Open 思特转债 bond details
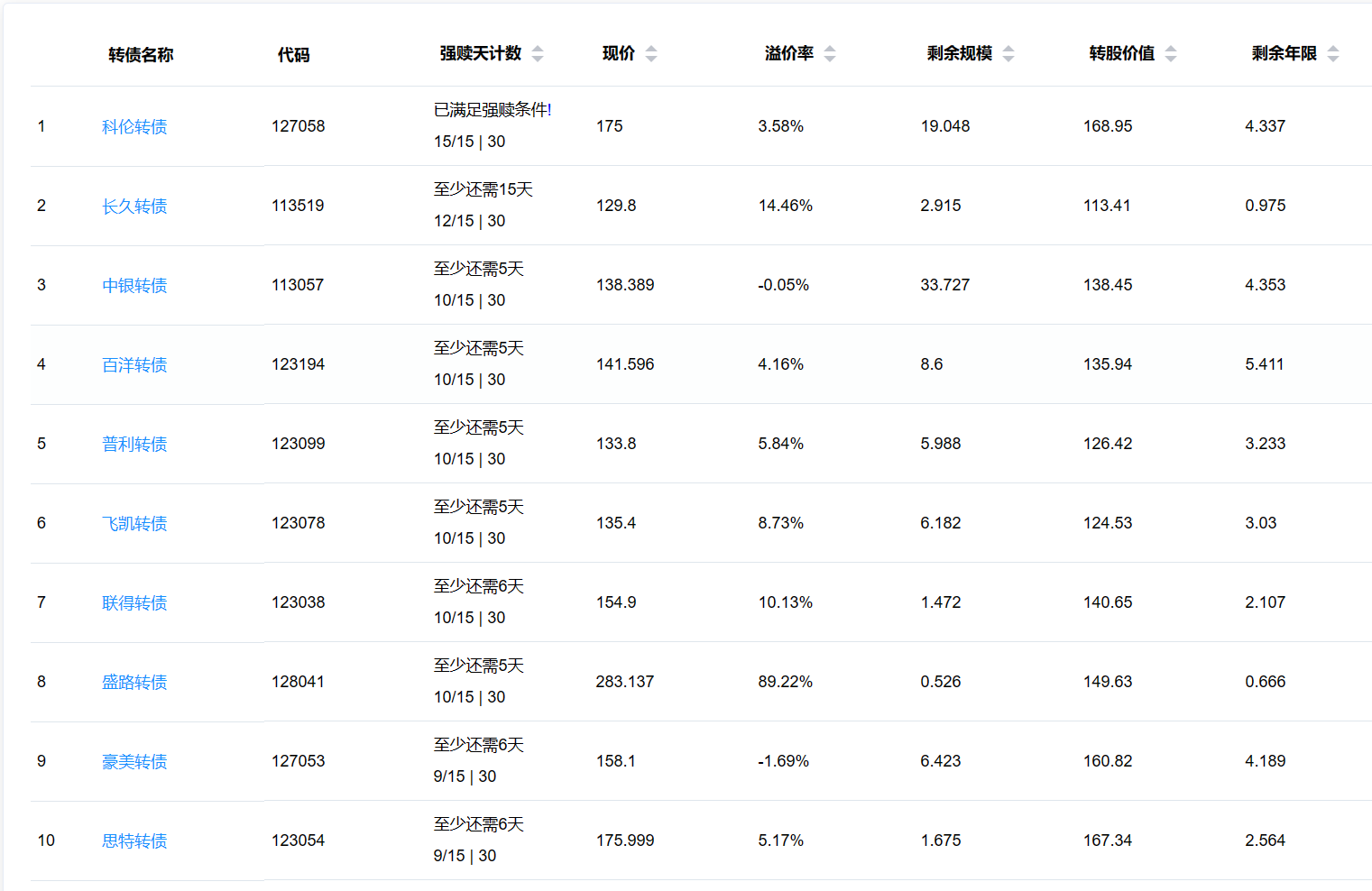This screenshot has width=1372, height=891. point(134,841)
